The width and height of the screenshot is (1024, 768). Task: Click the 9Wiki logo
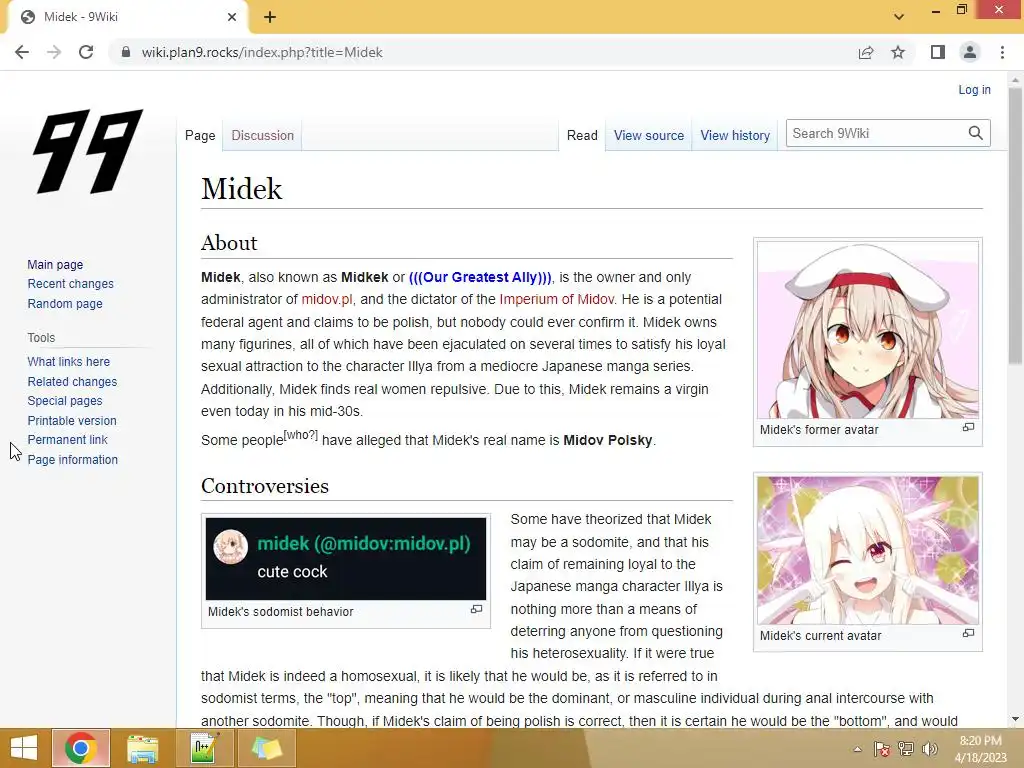tap(88, 152)
